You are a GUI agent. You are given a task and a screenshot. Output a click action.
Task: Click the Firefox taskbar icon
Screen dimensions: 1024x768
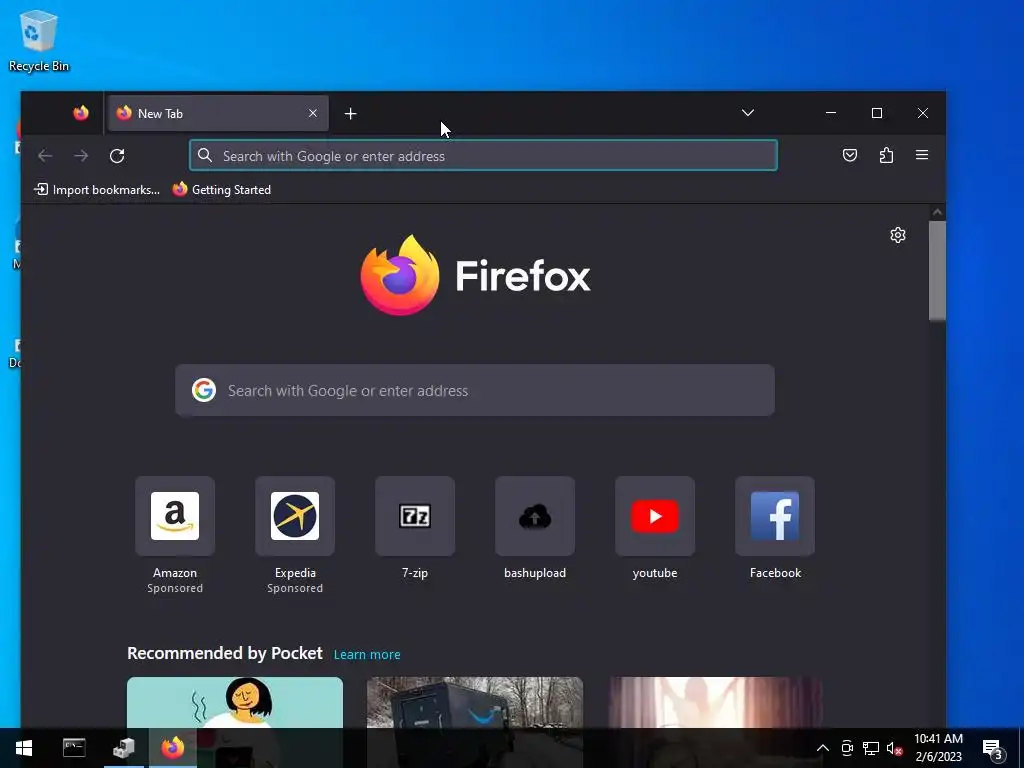pyautogui.click(x=173, y=748)
